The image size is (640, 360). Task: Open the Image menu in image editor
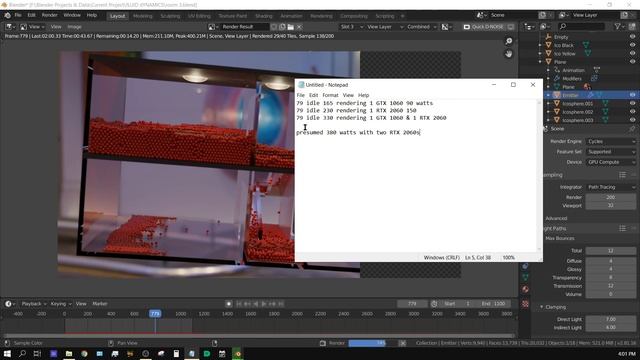[x=74, y=27]
